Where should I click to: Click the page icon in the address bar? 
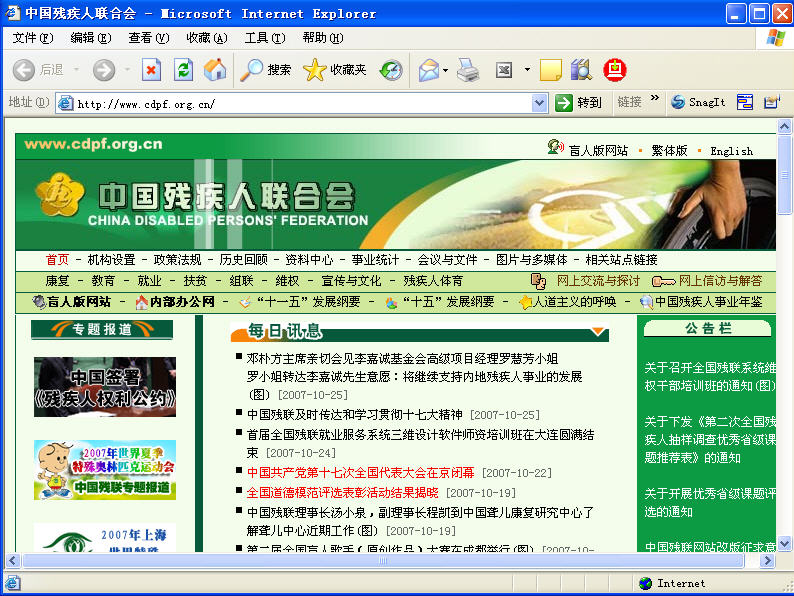(66, 103)
